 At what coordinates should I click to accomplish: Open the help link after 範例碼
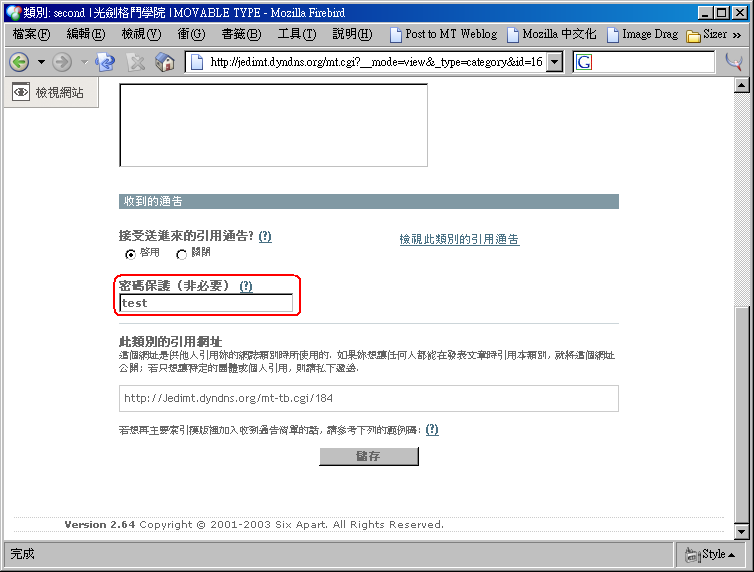coord(432,429)
